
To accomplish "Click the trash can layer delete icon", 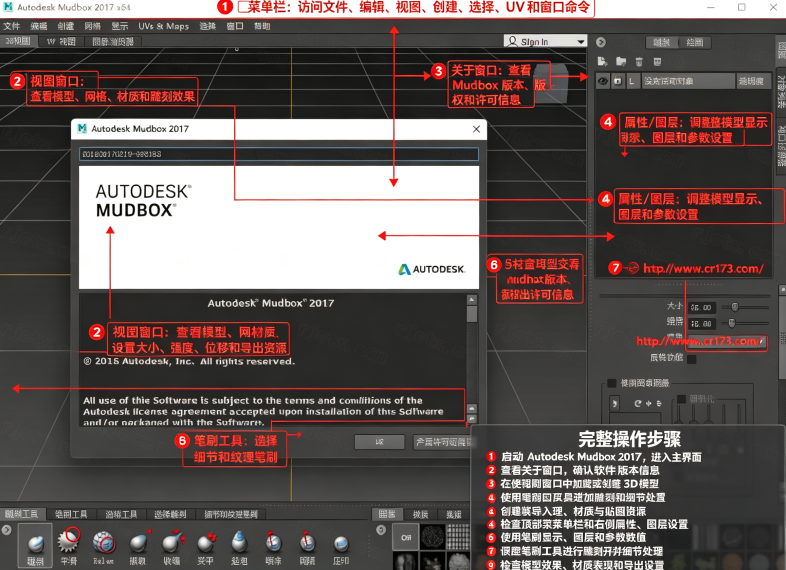I will pyautogui.click(x=639, y=62).
